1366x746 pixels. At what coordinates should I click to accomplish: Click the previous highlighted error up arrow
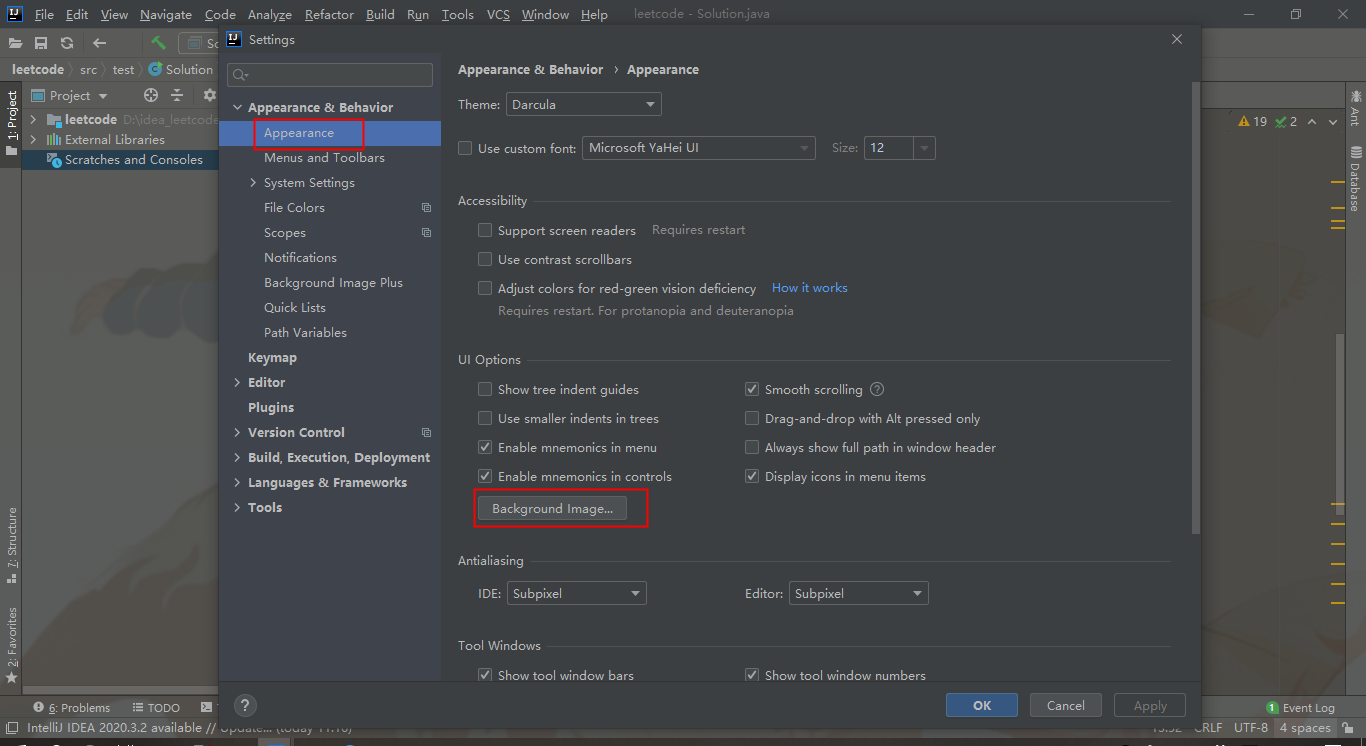(x=1313, y=122)
